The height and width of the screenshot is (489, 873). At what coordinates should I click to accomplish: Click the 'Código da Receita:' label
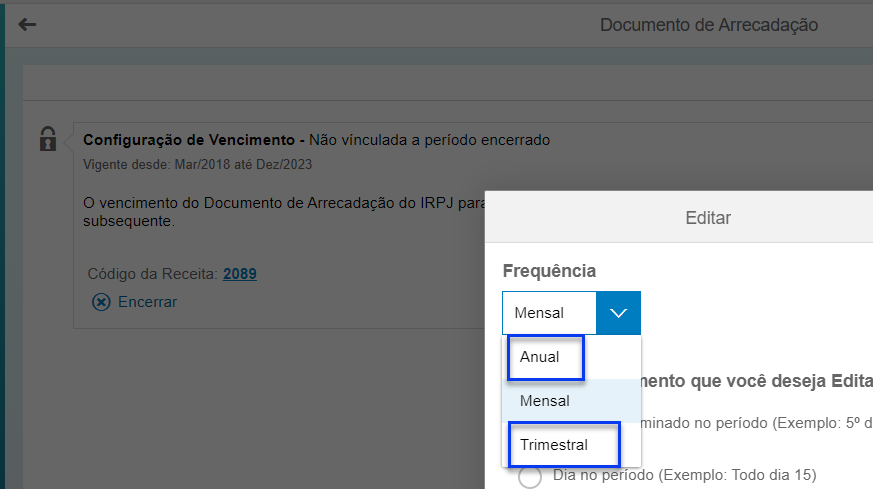153,274
